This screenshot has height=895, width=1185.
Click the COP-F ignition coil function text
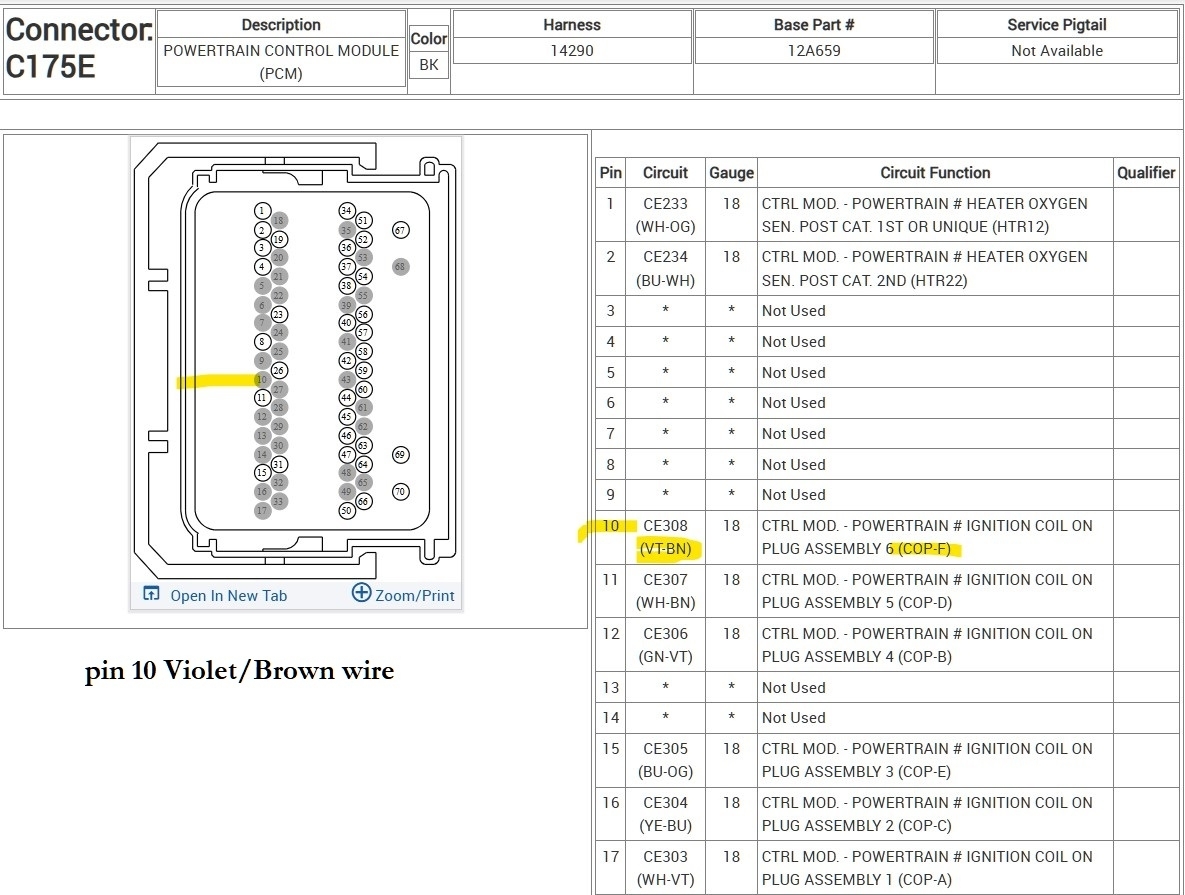pyautogui.click(x=927, y=537)
